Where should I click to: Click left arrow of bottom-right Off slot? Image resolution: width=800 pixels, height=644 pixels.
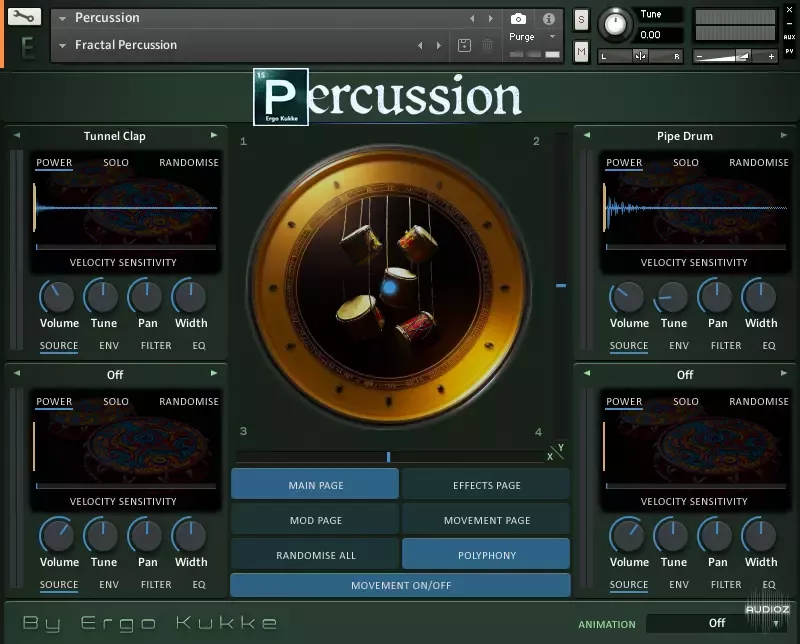[x=587, y=373]
